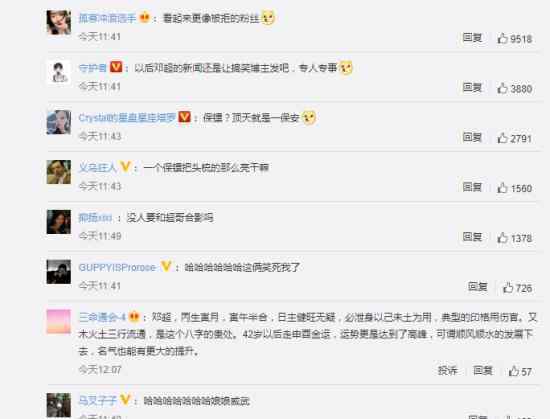Like the comment with 1378 likes
The image size is (550, 419).
[x=503, y=238]
